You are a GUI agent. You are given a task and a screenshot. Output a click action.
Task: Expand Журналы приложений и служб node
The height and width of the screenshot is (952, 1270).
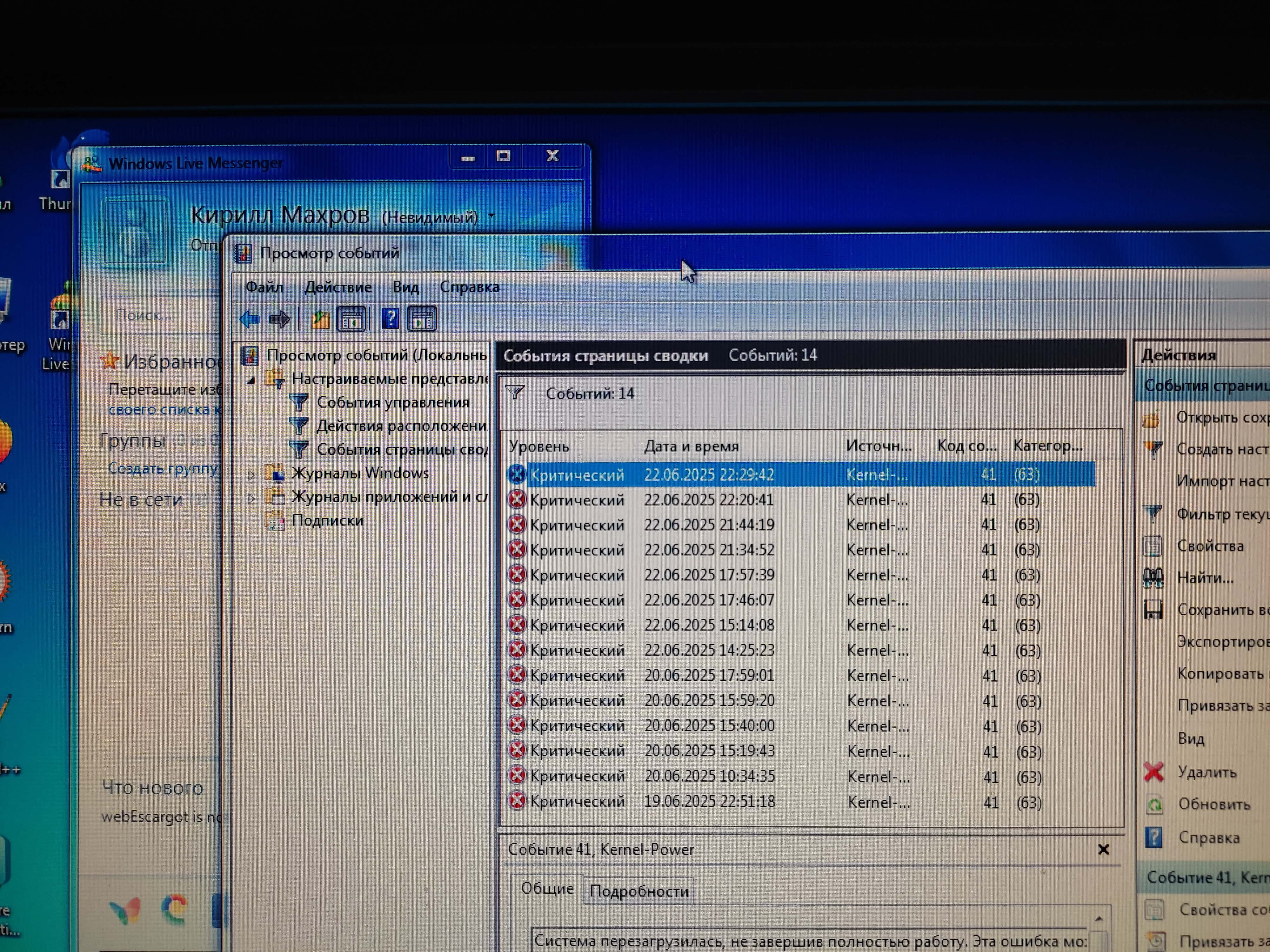(x=251, y=498)
